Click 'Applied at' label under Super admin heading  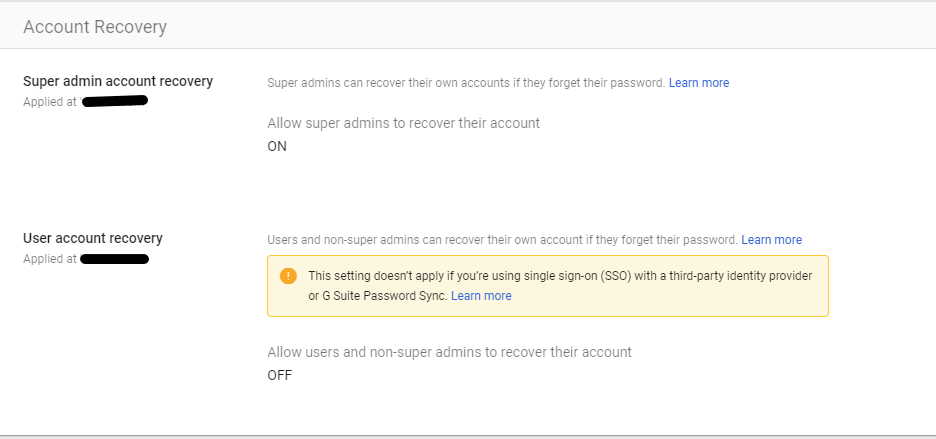[49, 102]
